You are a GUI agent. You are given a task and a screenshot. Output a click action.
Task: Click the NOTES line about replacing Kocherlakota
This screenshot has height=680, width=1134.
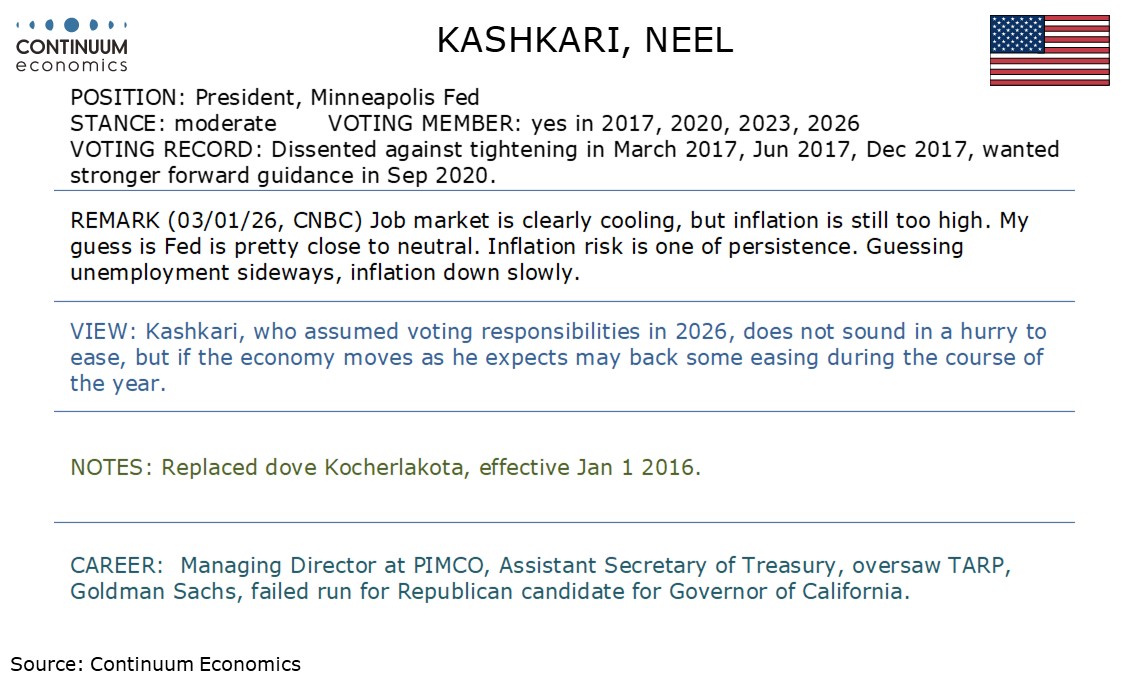[385, 467]
